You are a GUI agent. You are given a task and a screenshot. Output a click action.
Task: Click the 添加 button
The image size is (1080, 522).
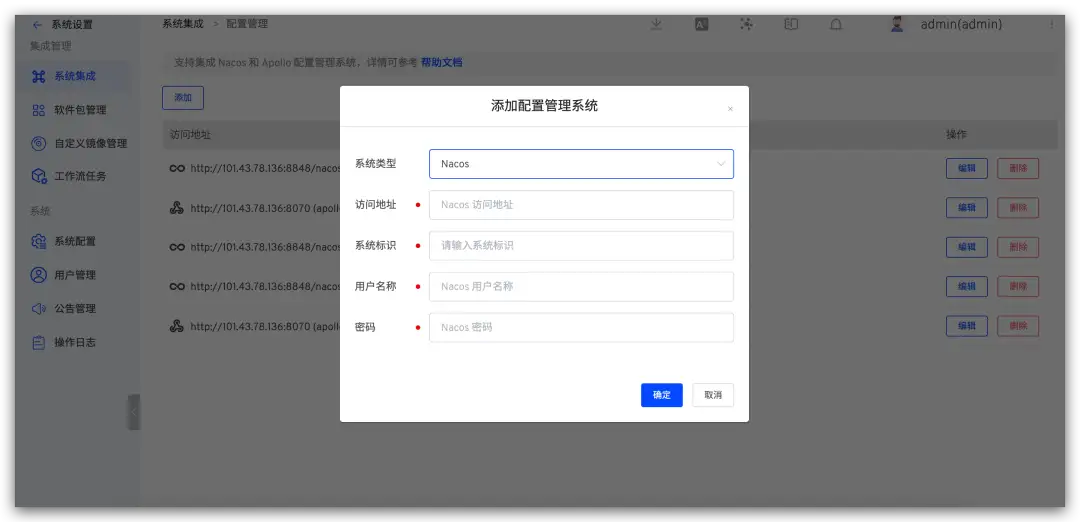click(x=183, y=98)
